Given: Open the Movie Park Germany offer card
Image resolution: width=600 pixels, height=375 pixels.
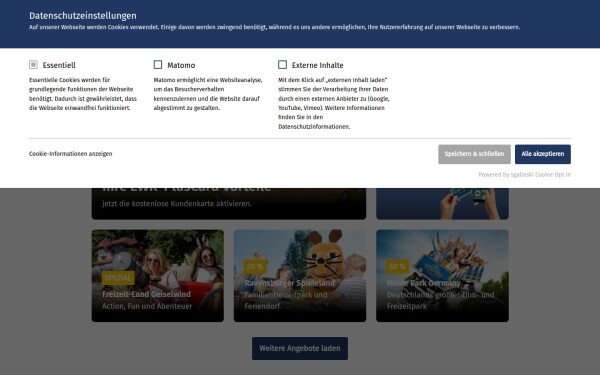Looking at the screenshot, I should [442, 276].
